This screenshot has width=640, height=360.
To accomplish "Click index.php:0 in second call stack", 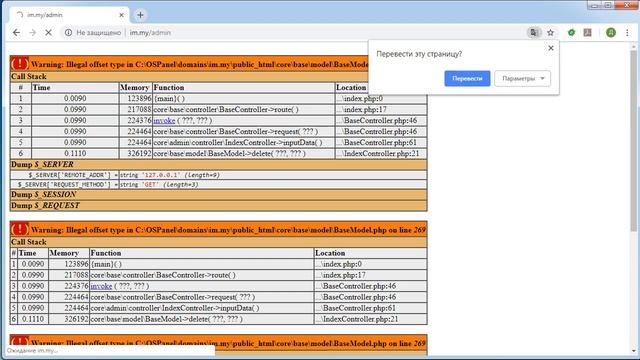I will tap(339, 264).
